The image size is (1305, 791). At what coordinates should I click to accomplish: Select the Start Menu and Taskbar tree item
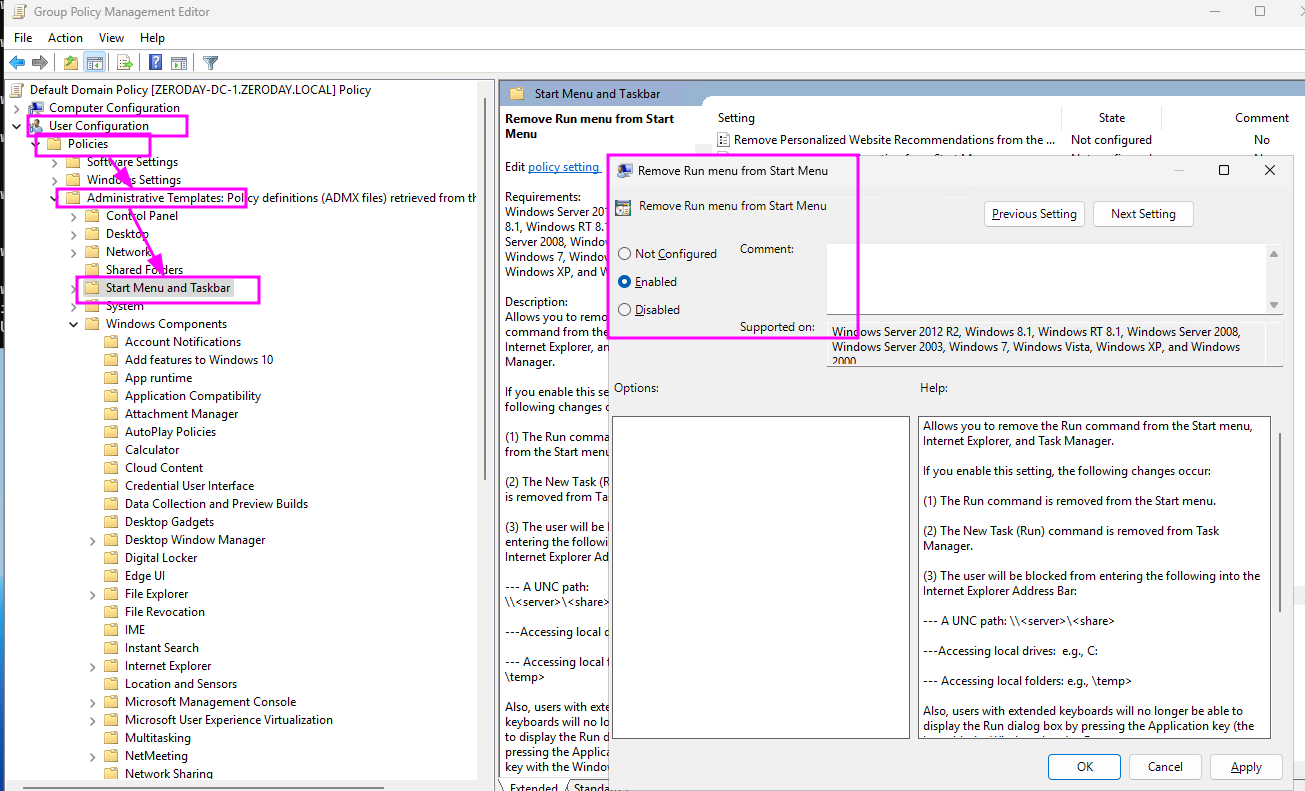point(168,288)
